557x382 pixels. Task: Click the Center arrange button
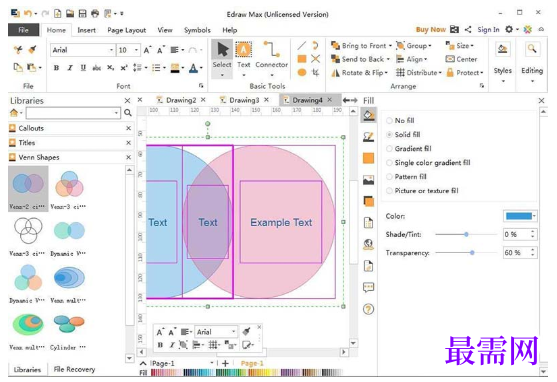(x=461, y=59)
